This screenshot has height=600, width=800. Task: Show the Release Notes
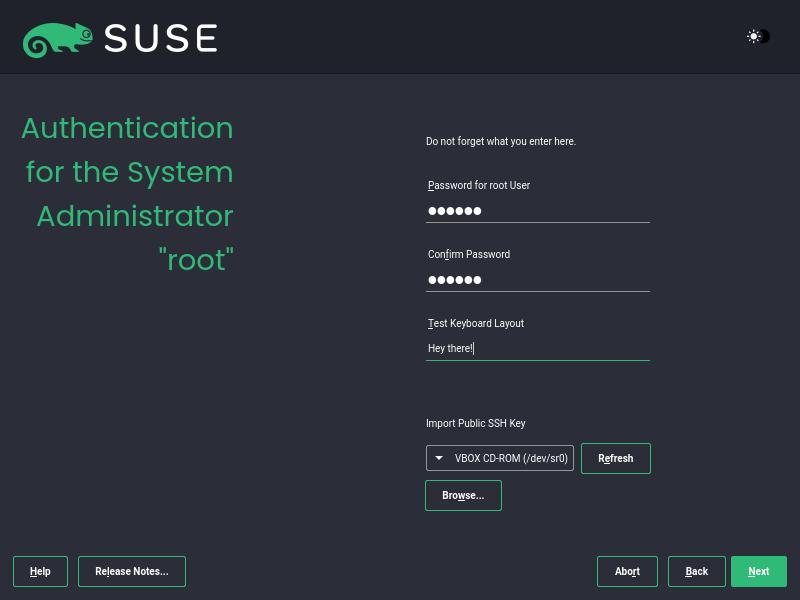click(x=132, y=571)
